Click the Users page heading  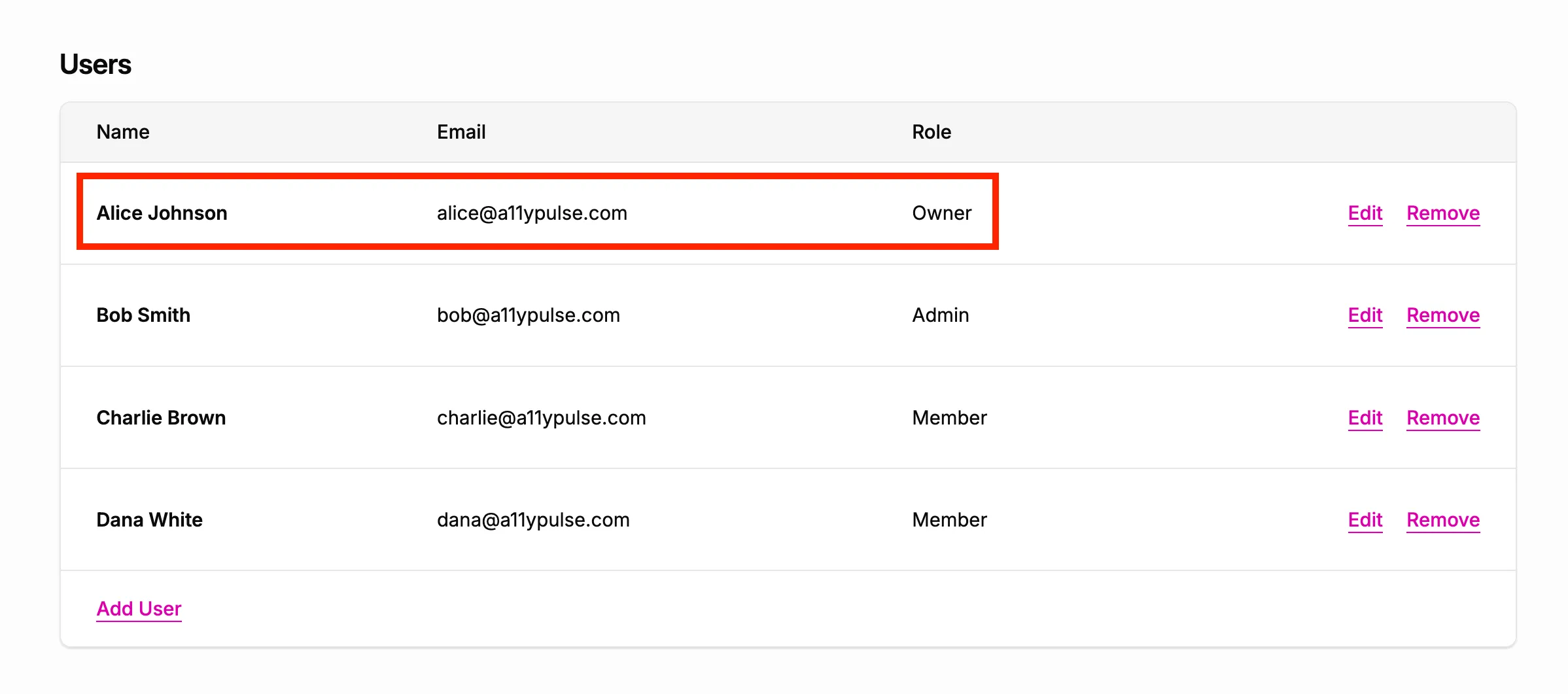(x=95, y=63)
